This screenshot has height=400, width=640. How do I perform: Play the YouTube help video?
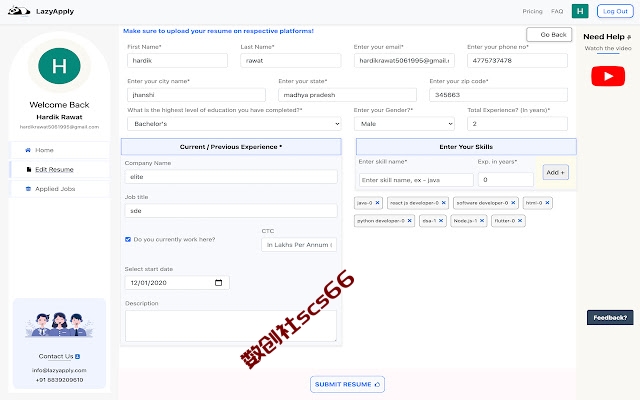[608, 76]
